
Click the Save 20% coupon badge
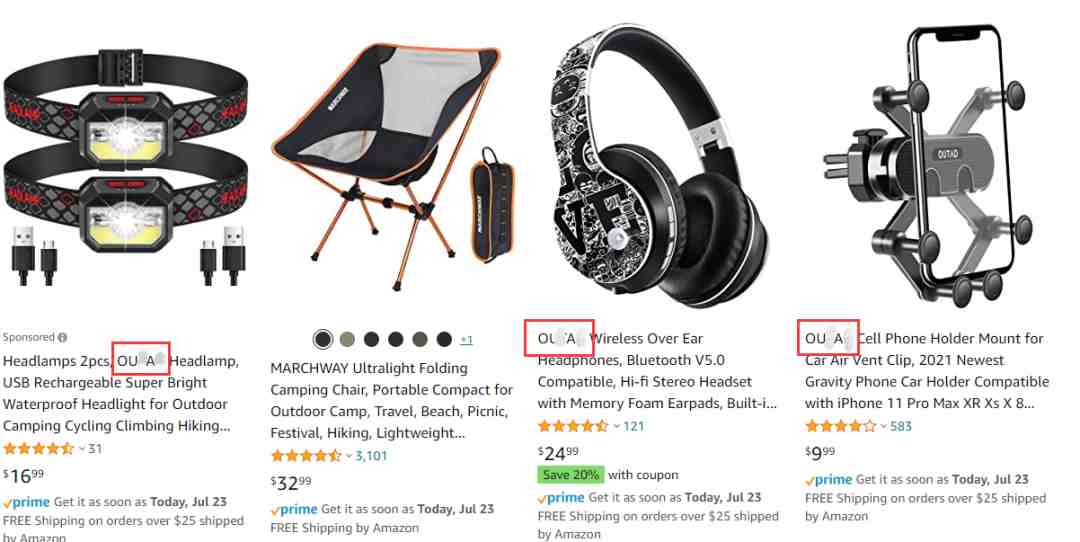point(570,475)
